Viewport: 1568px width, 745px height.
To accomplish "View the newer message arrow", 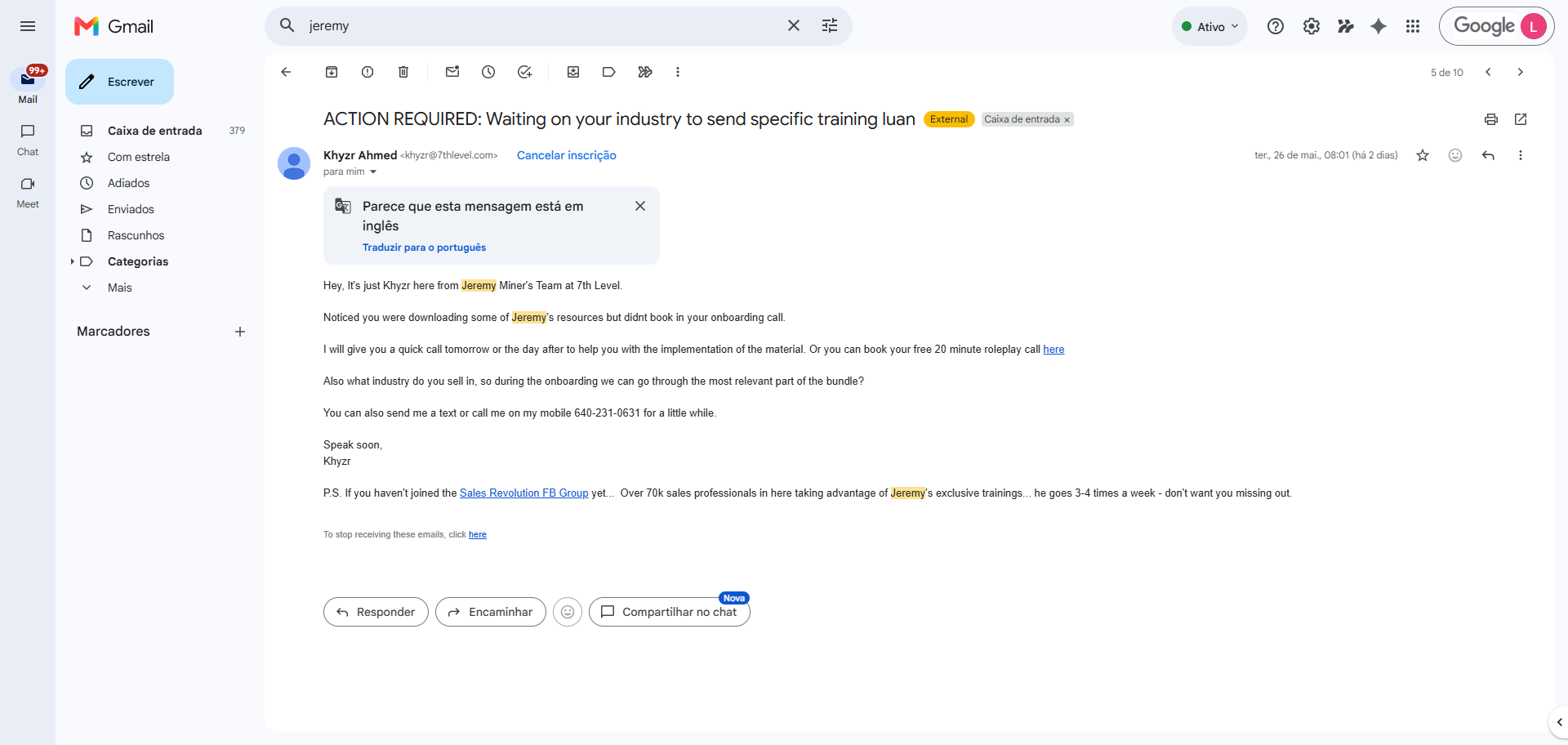I will click(1488, 72).
